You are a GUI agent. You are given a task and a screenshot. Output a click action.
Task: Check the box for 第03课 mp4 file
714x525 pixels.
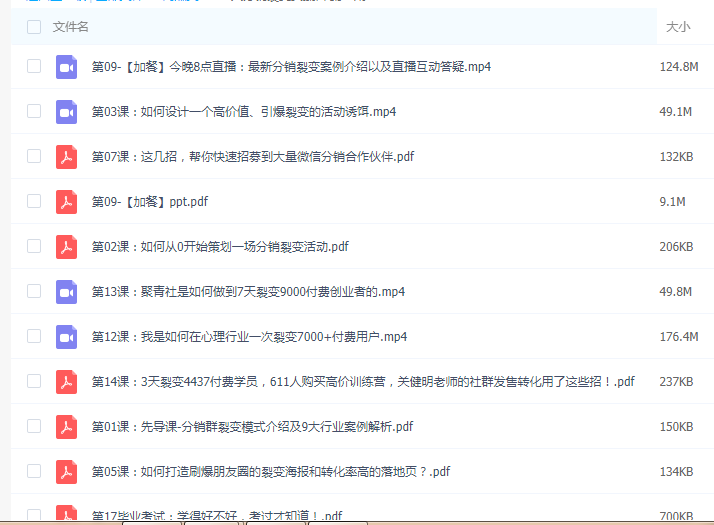click(34, 112)
